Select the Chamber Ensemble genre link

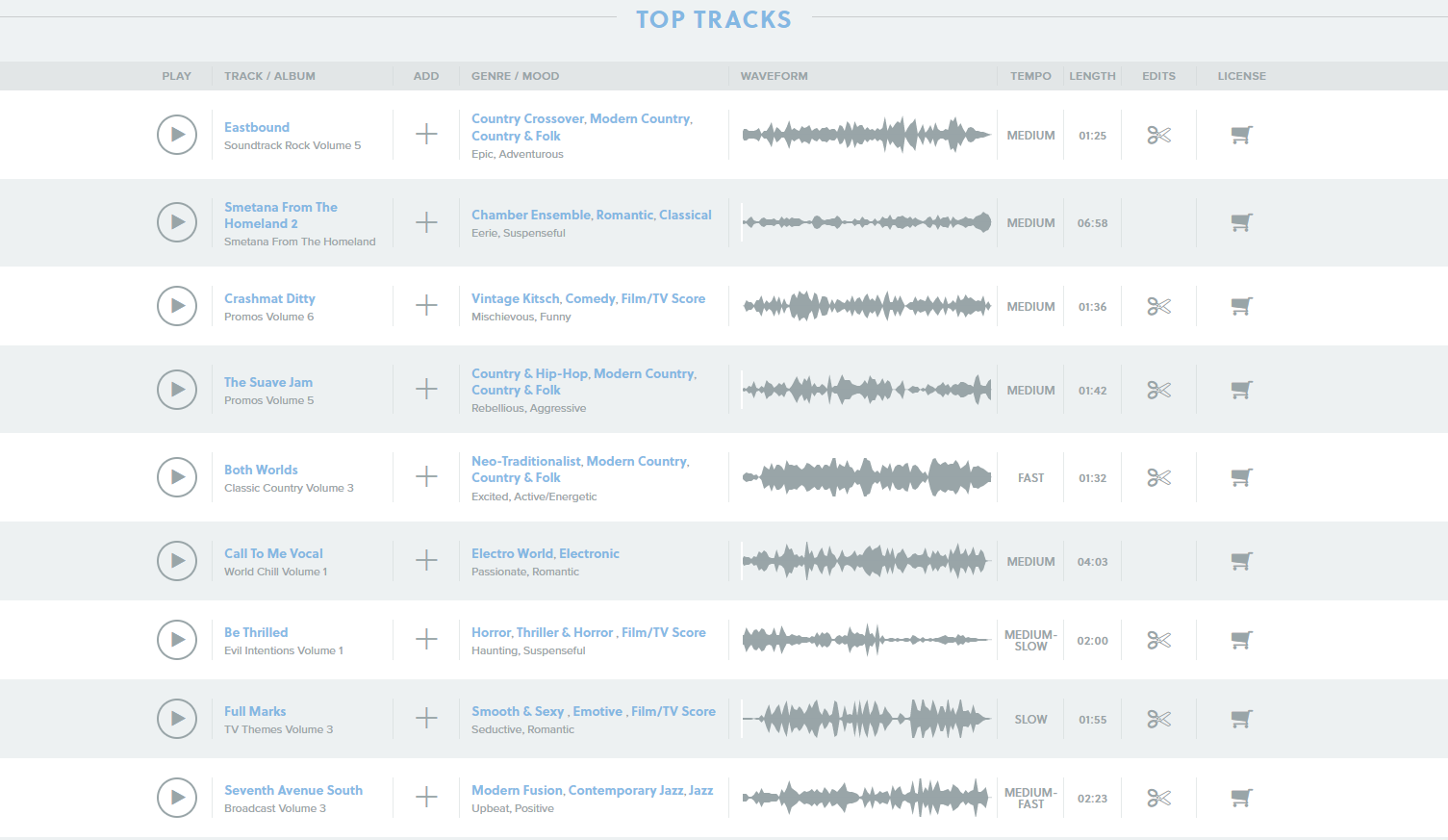(531, 215)
